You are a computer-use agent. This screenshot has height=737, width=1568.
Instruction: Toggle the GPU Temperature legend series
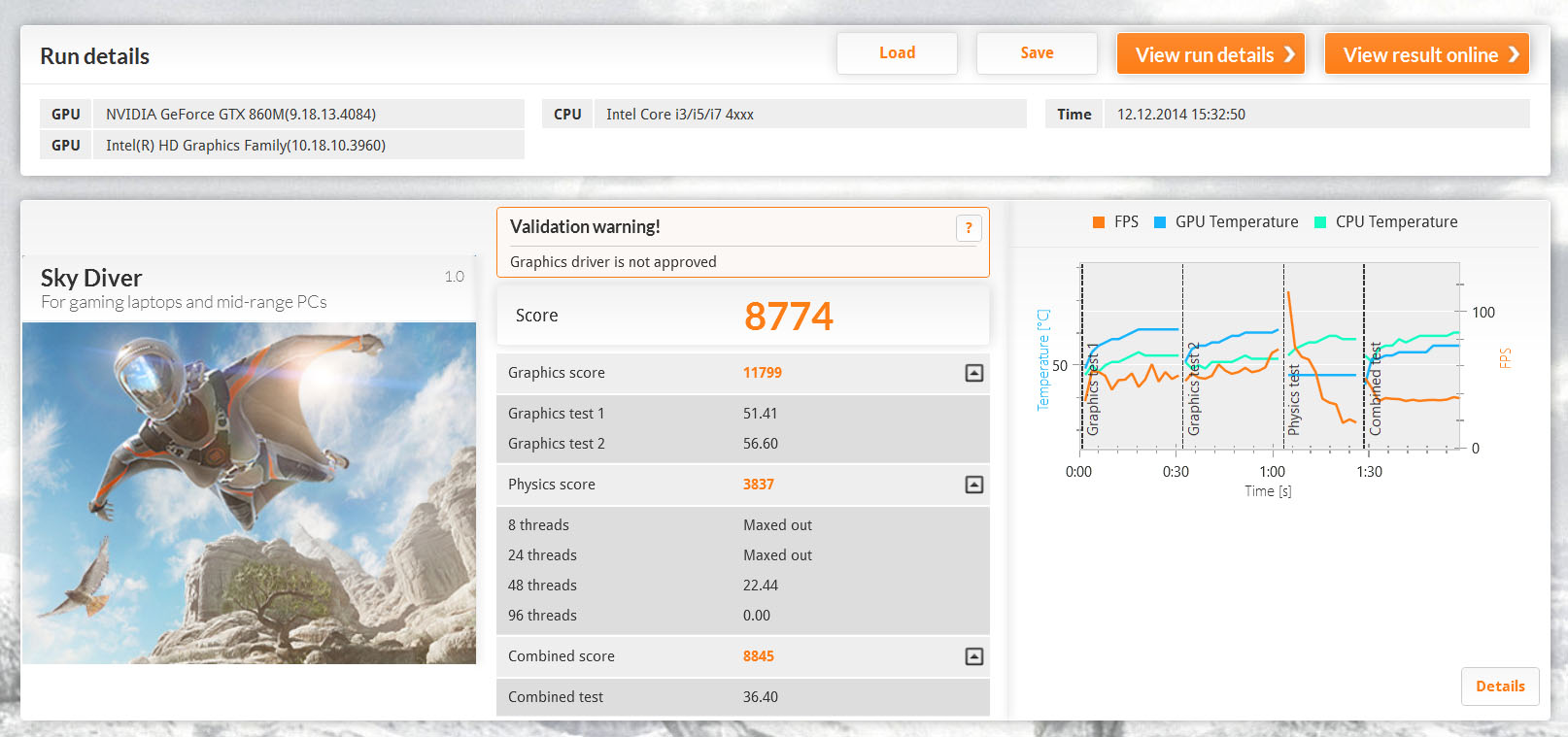[x=1226, y=222]
